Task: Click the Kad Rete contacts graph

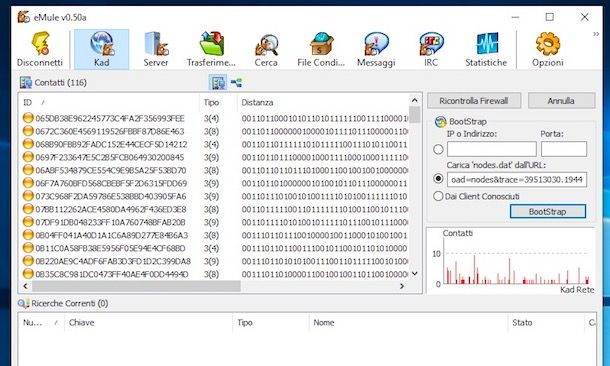Action: click(x=511, y=261)
